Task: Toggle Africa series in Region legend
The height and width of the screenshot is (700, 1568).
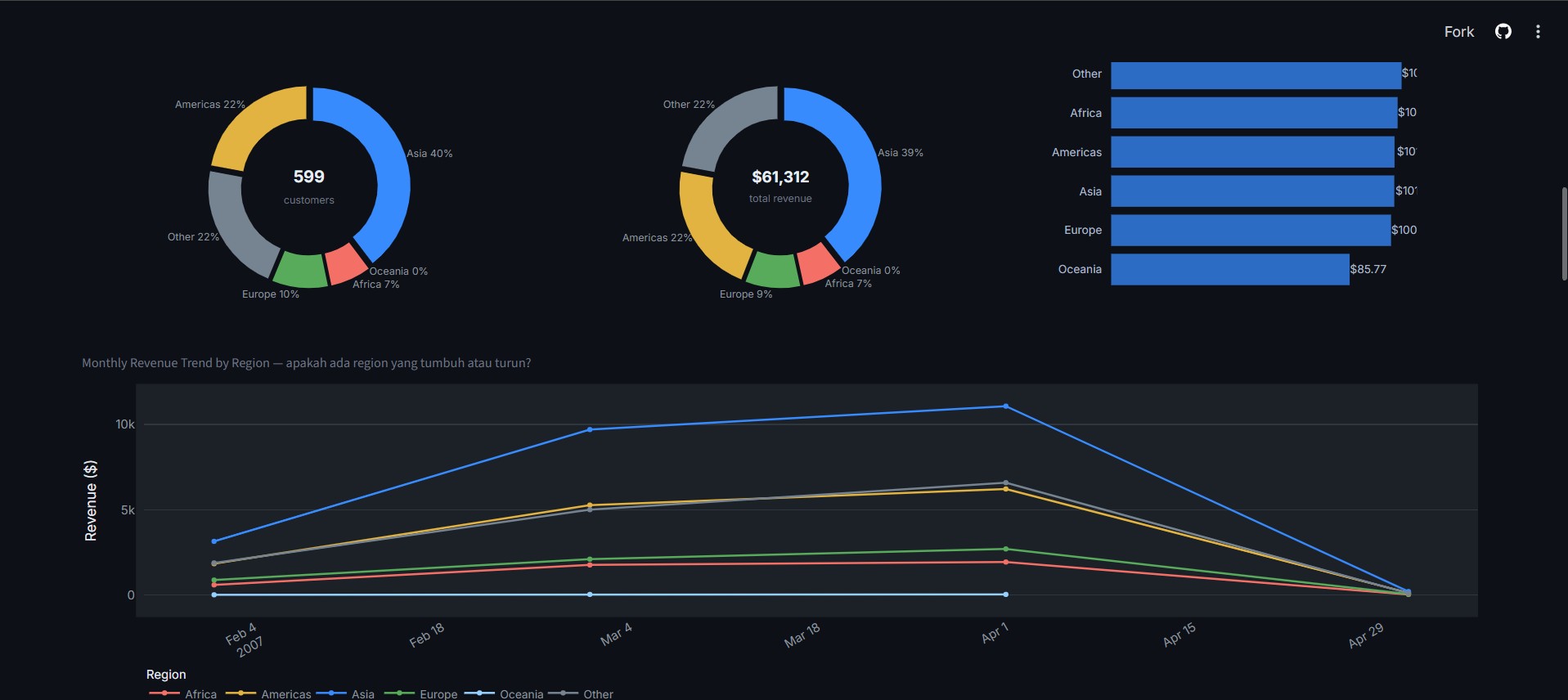Action: 183,693
